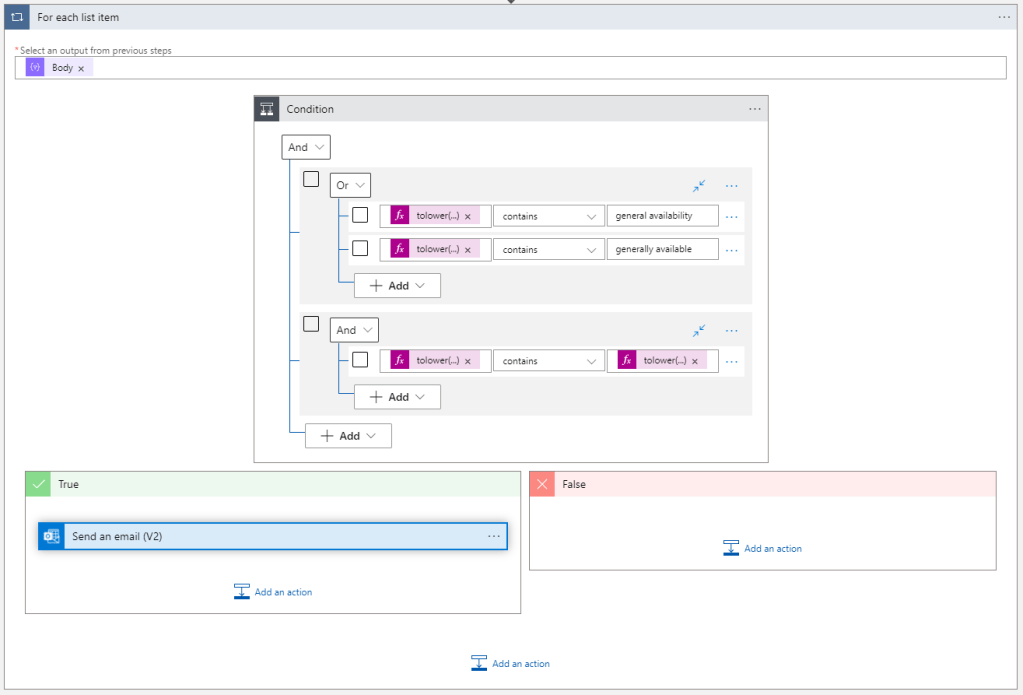
Task: Collapse the nested And group arrows icon
Action: click(x=699, y=330)
